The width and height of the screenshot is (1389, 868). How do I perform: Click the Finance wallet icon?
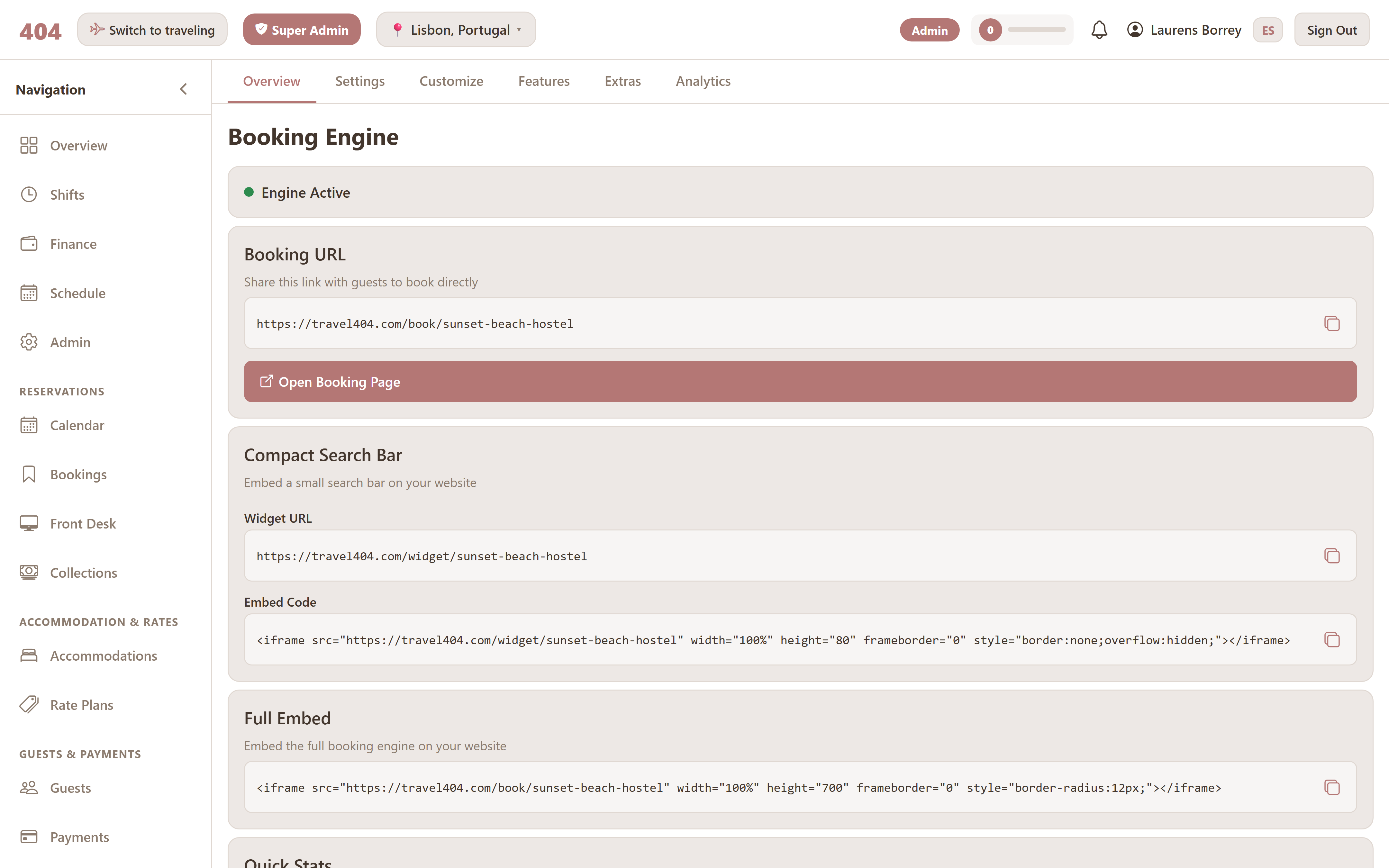[29, 244]
